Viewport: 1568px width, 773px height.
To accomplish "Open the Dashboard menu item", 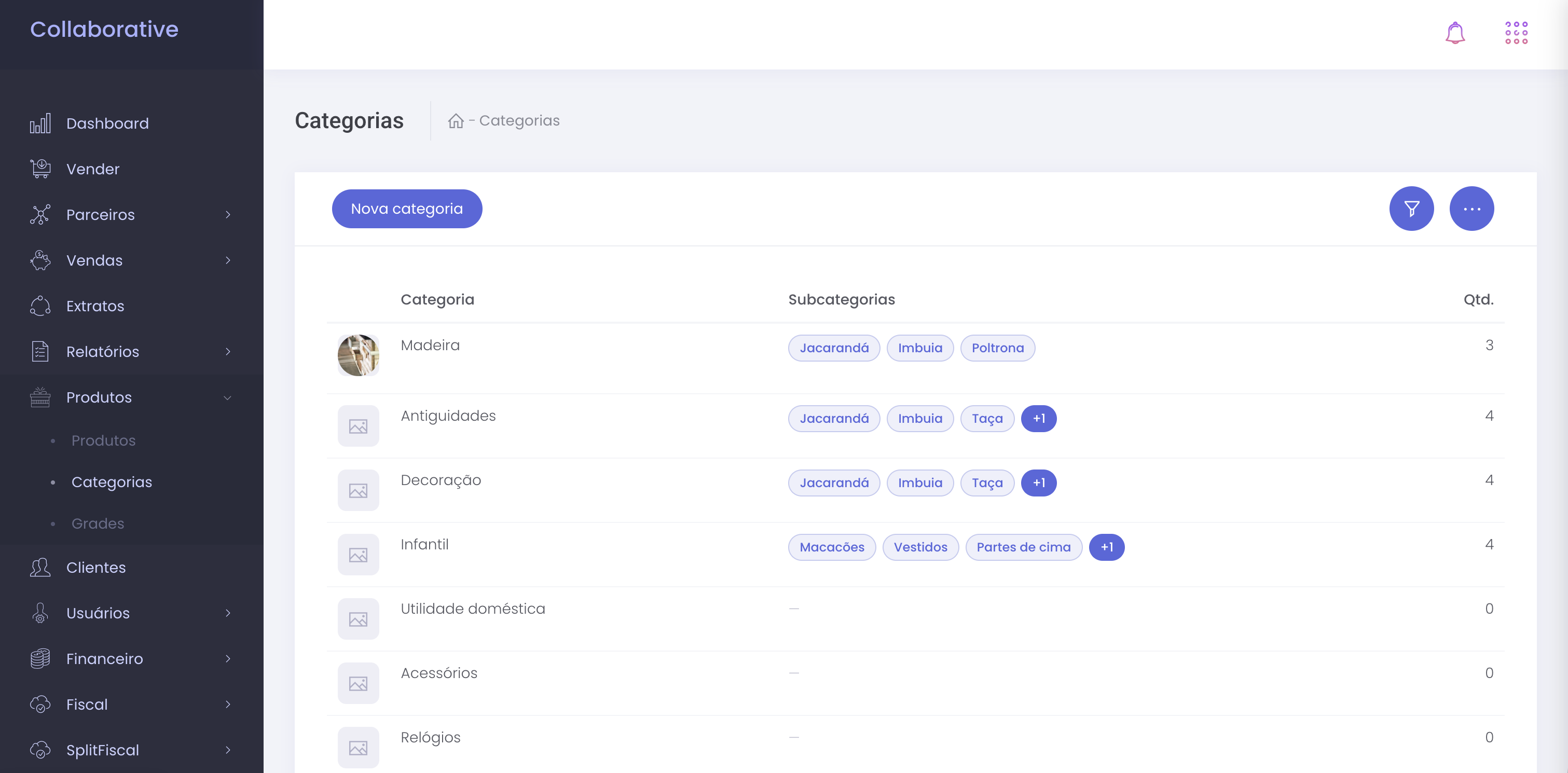I will tap(108, 123).
